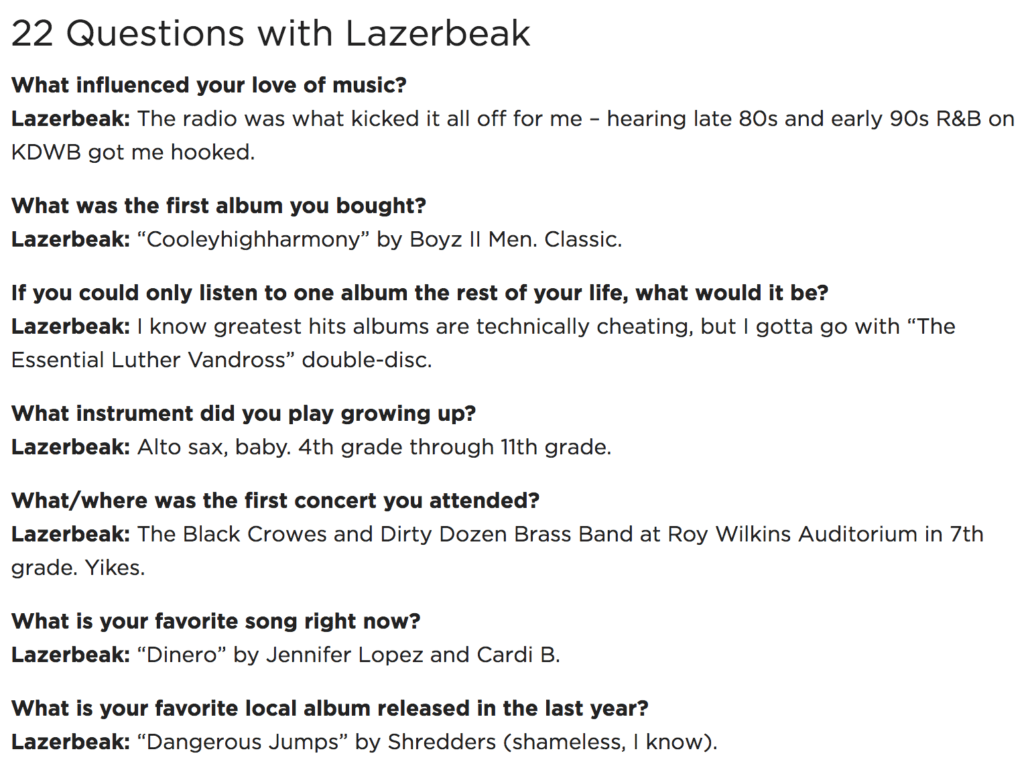Click the word KDWB in first answer
The height and width of the screenshot is (776, 1024).
point(46,152)
